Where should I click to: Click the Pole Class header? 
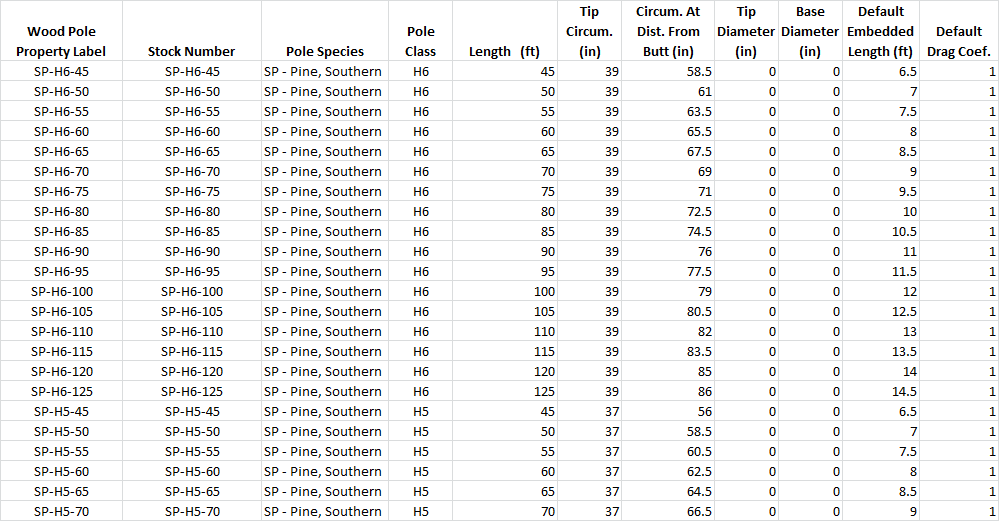coord(420,41)
